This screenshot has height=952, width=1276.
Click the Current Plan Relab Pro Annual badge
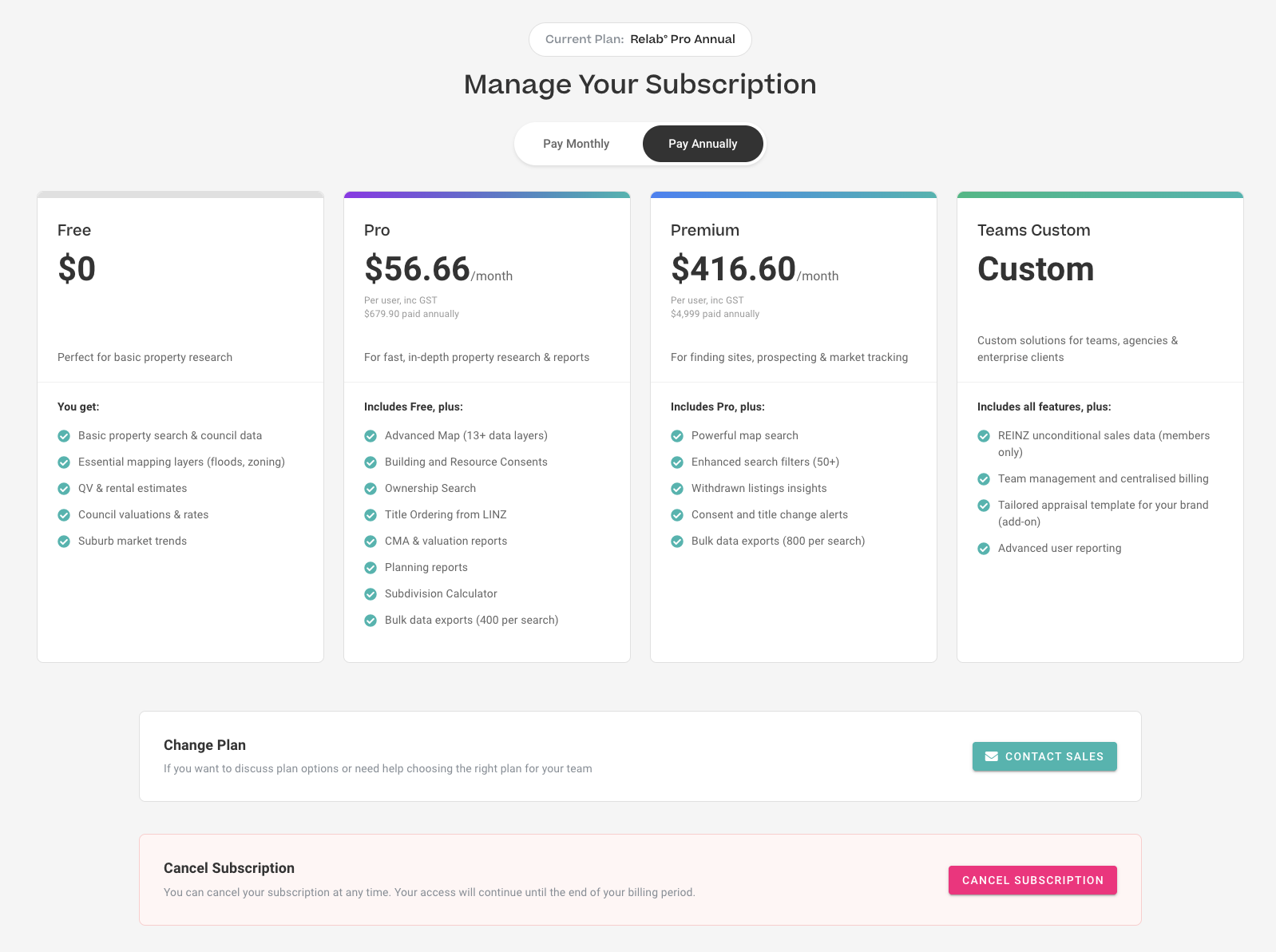(x=640, y=39)
